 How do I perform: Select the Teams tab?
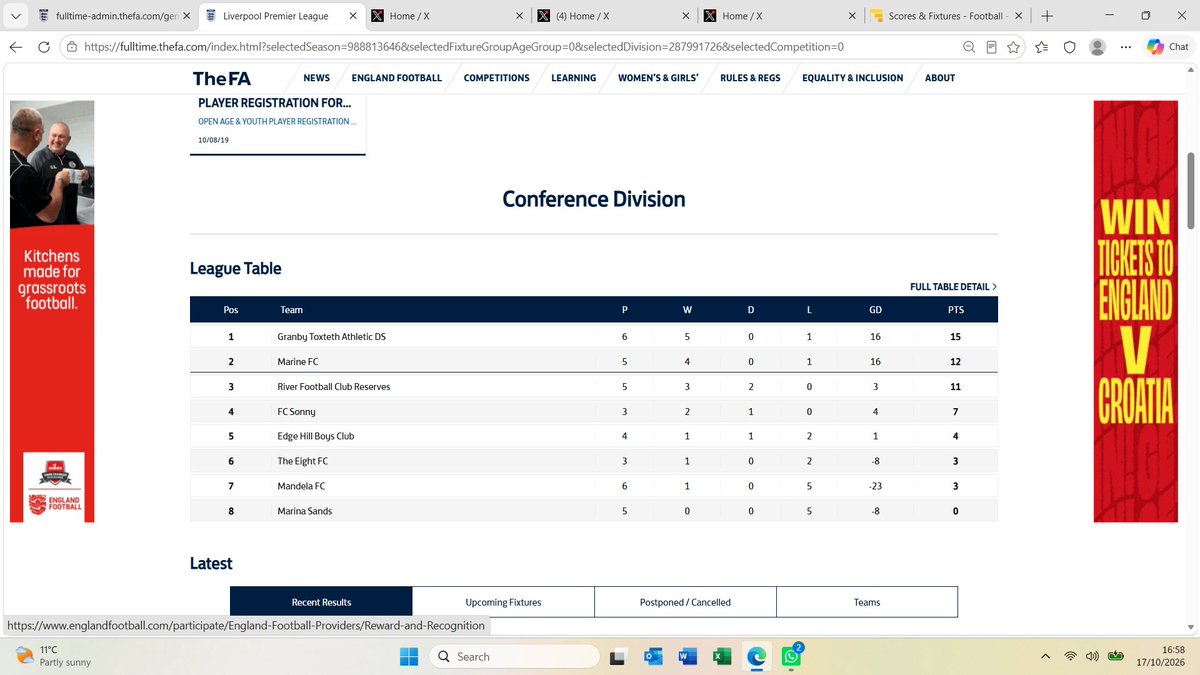pyautogui.click(x=867, y=602)
